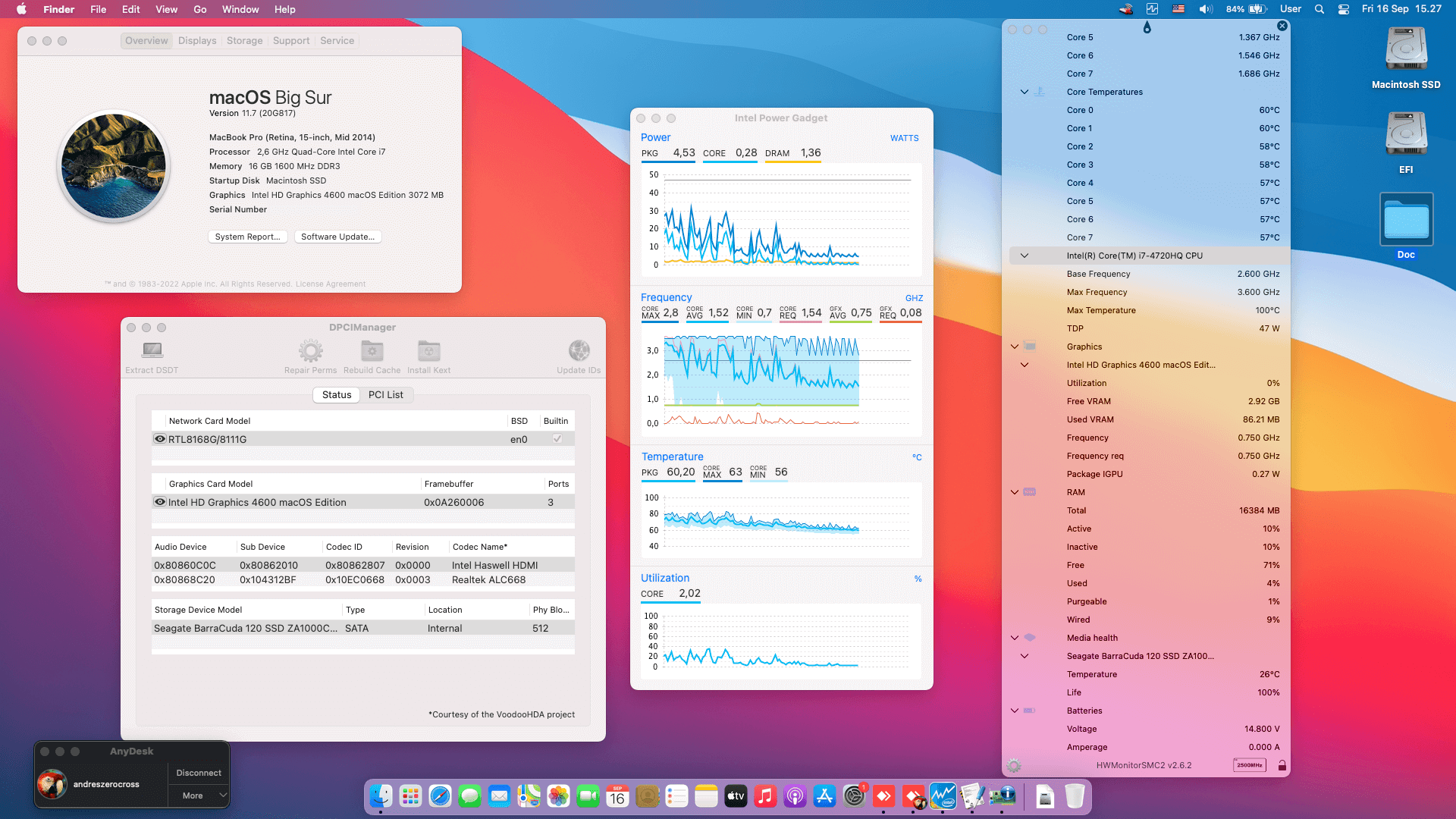Open the Doc folder on desktop
Image resolution: width=1456 pixels, height=819 pixels.
point(1406,220)
